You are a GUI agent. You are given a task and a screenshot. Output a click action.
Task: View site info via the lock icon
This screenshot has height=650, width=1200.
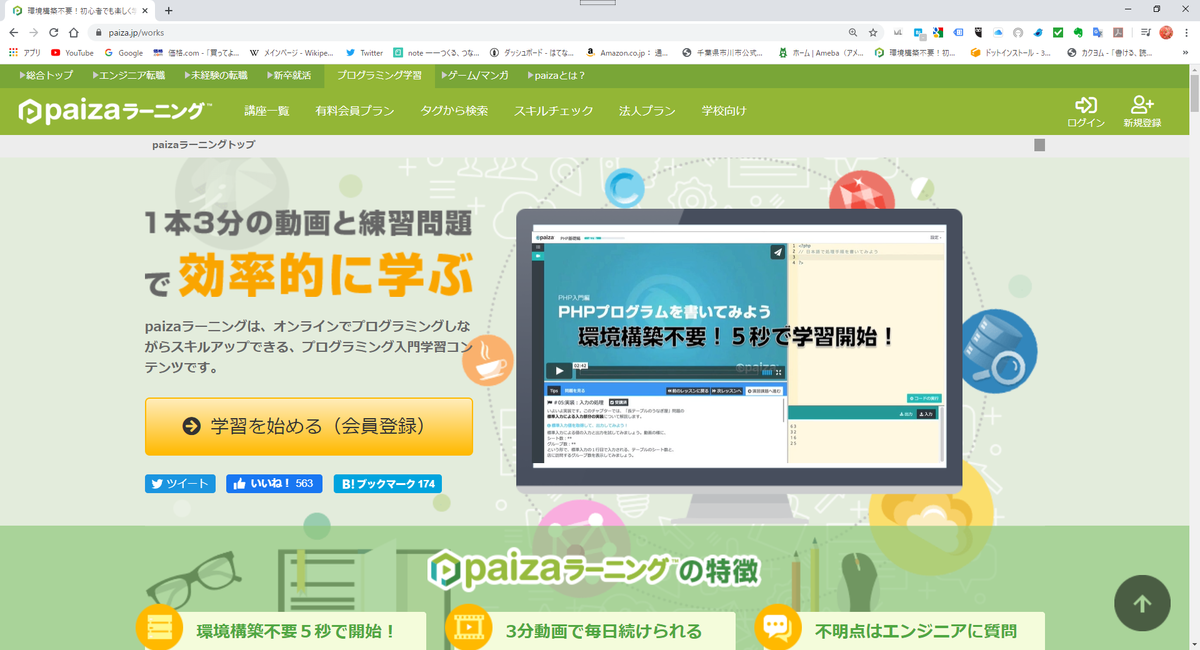point(99,32)
